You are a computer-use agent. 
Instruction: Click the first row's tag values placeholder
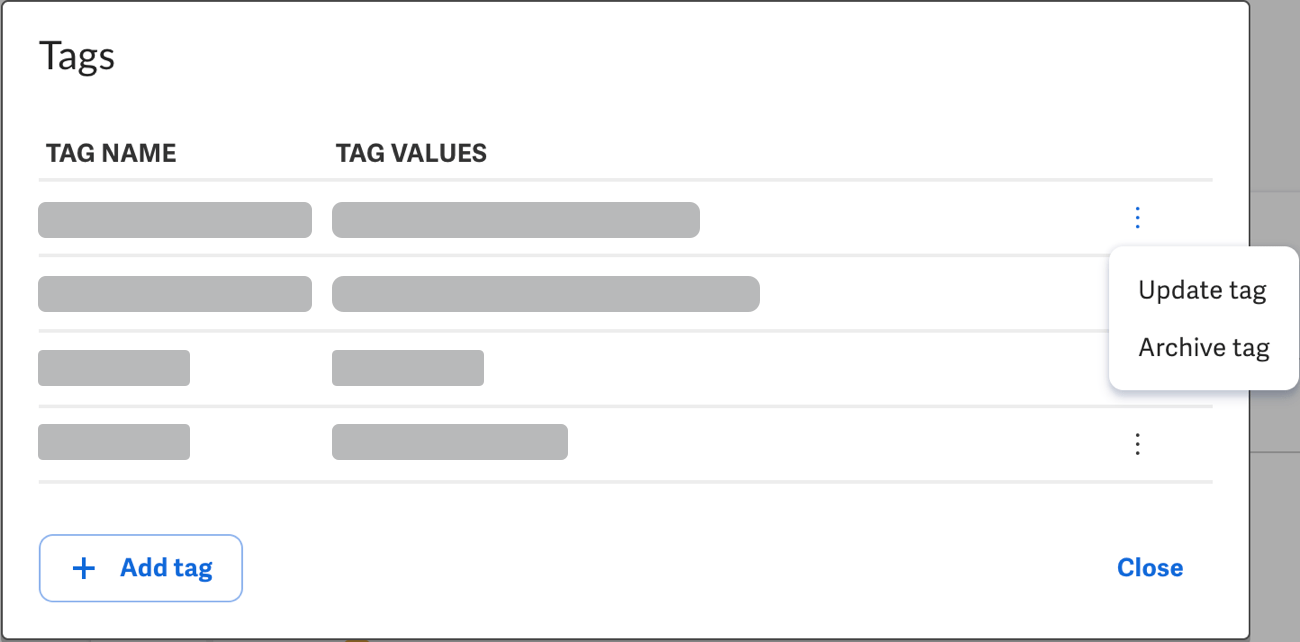(x=516, y=219)
